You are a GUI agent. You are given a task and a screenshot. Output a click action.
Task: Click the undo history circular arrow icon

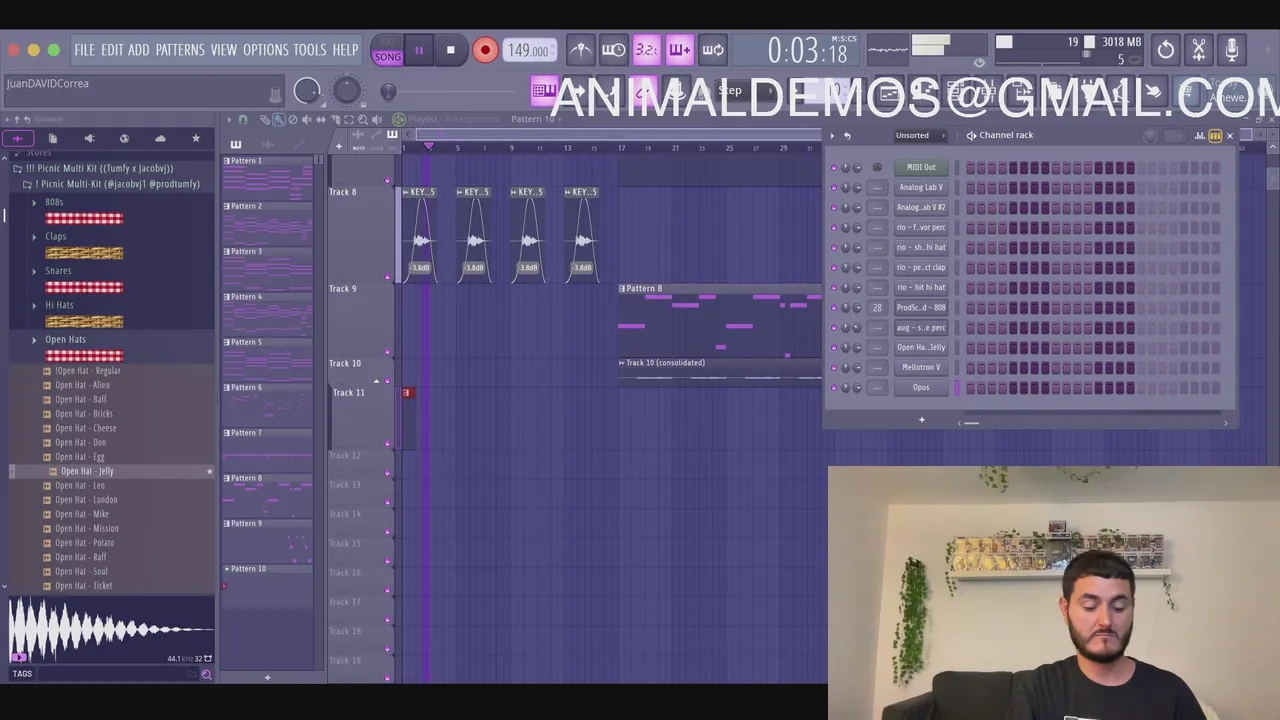1166,49
